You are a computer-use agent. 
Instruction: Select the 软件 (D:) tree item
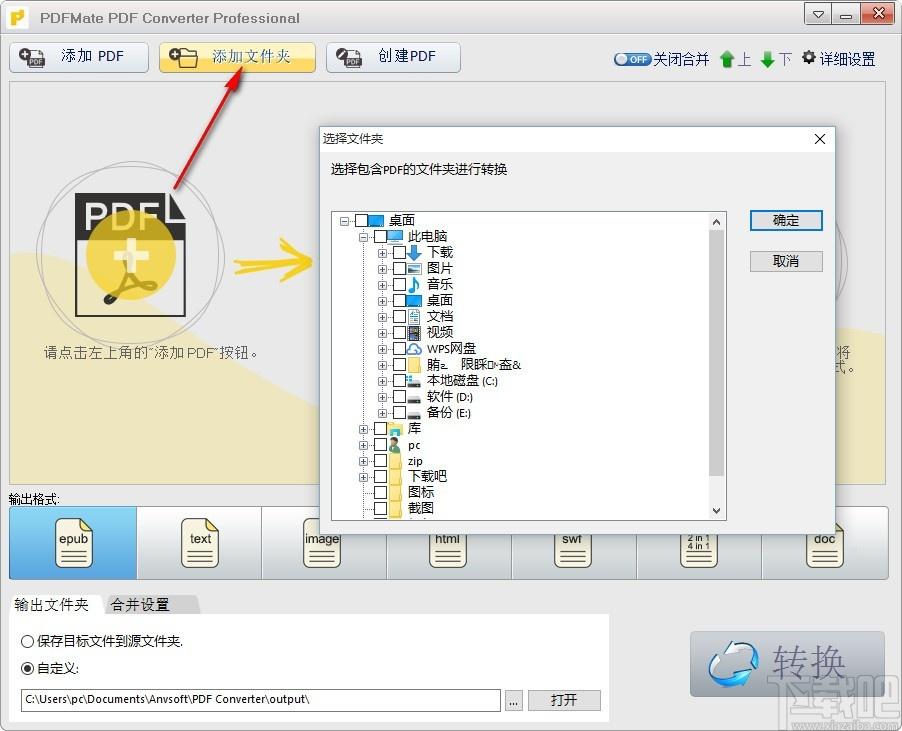[450, 397]
